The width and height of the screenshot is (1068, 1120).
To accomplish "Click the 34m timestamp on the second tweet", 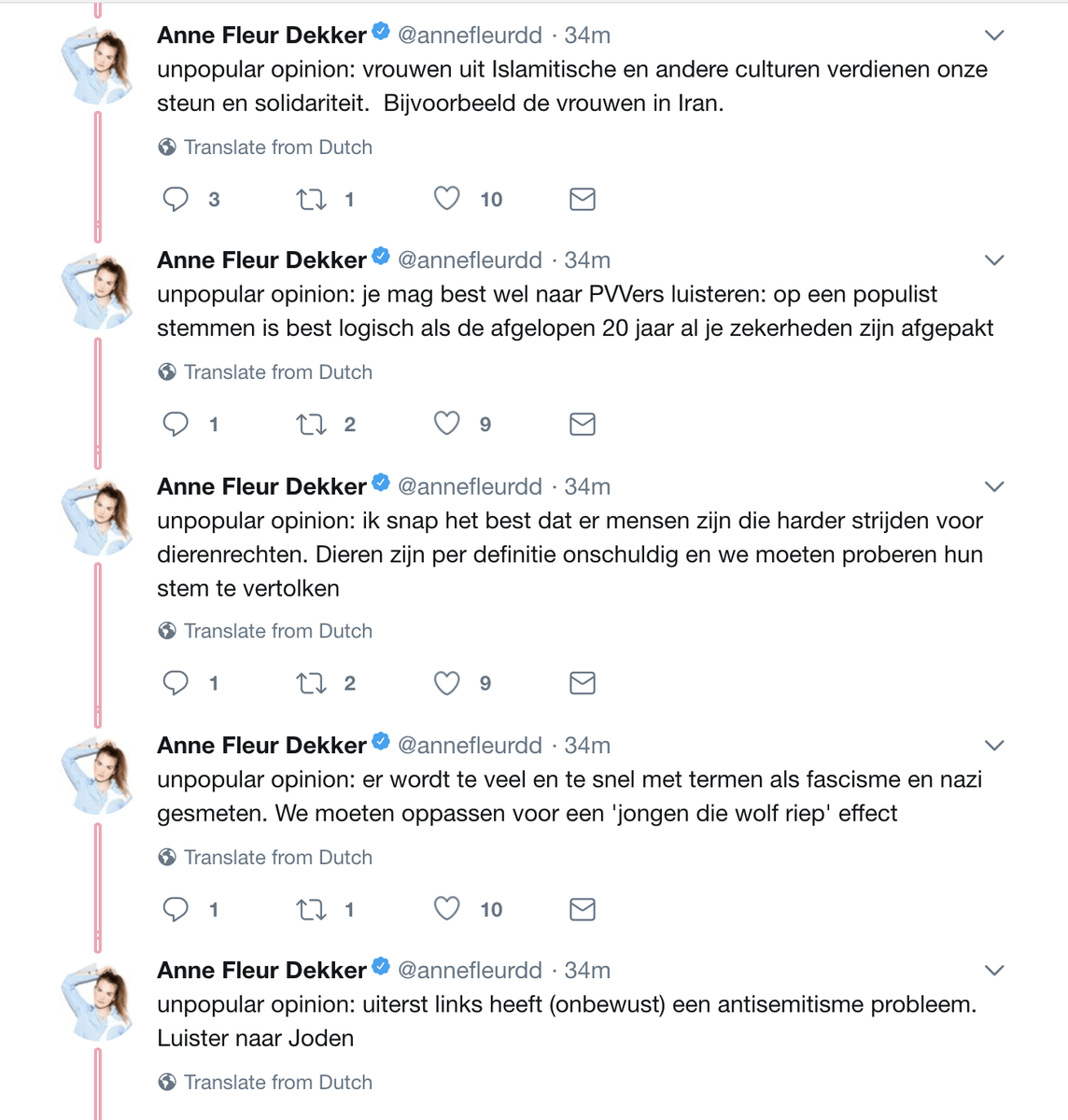I will click(589, 259).
